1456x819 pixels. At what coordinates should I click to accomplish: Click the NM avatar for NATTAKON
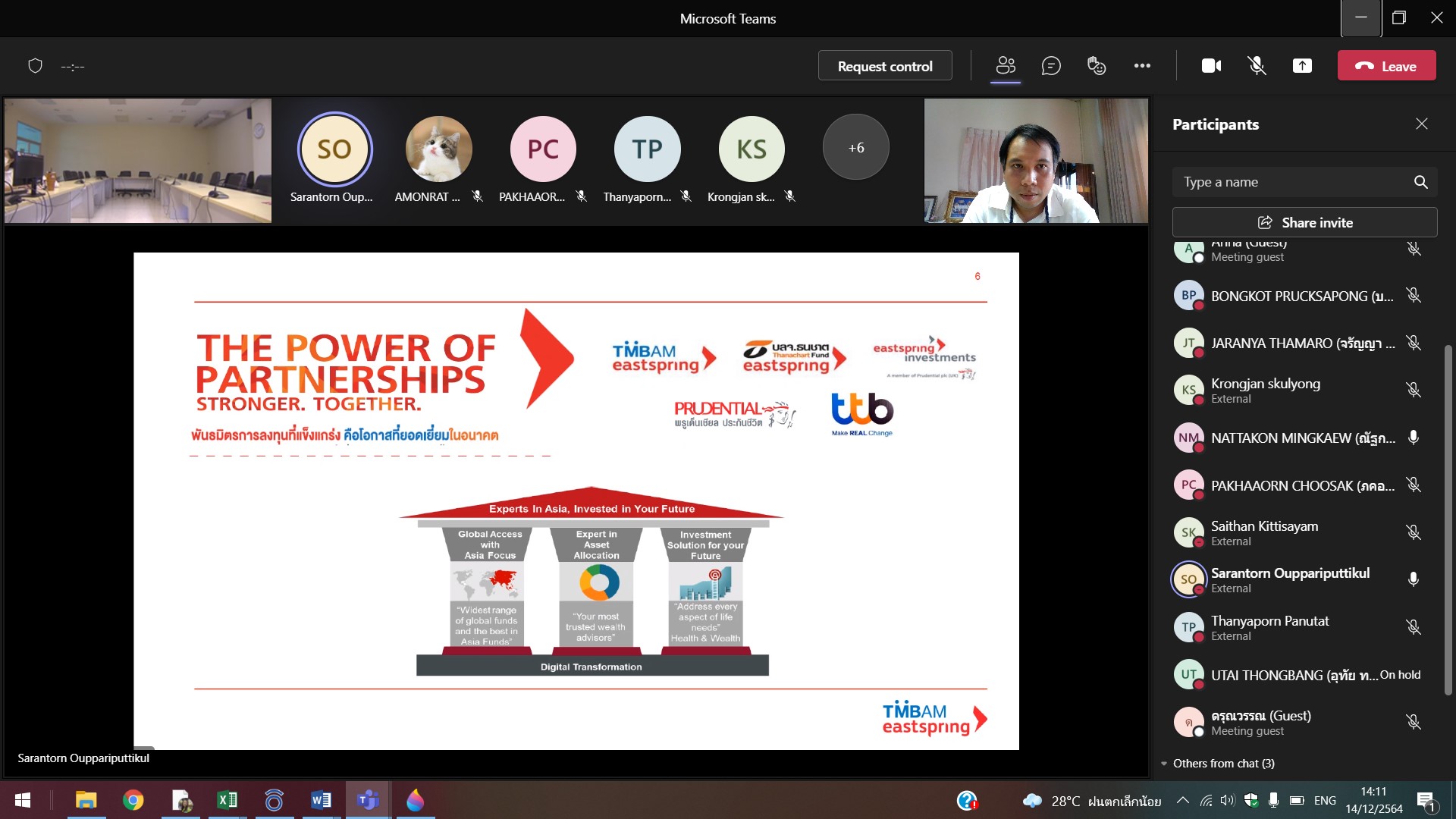[1188, 438]
